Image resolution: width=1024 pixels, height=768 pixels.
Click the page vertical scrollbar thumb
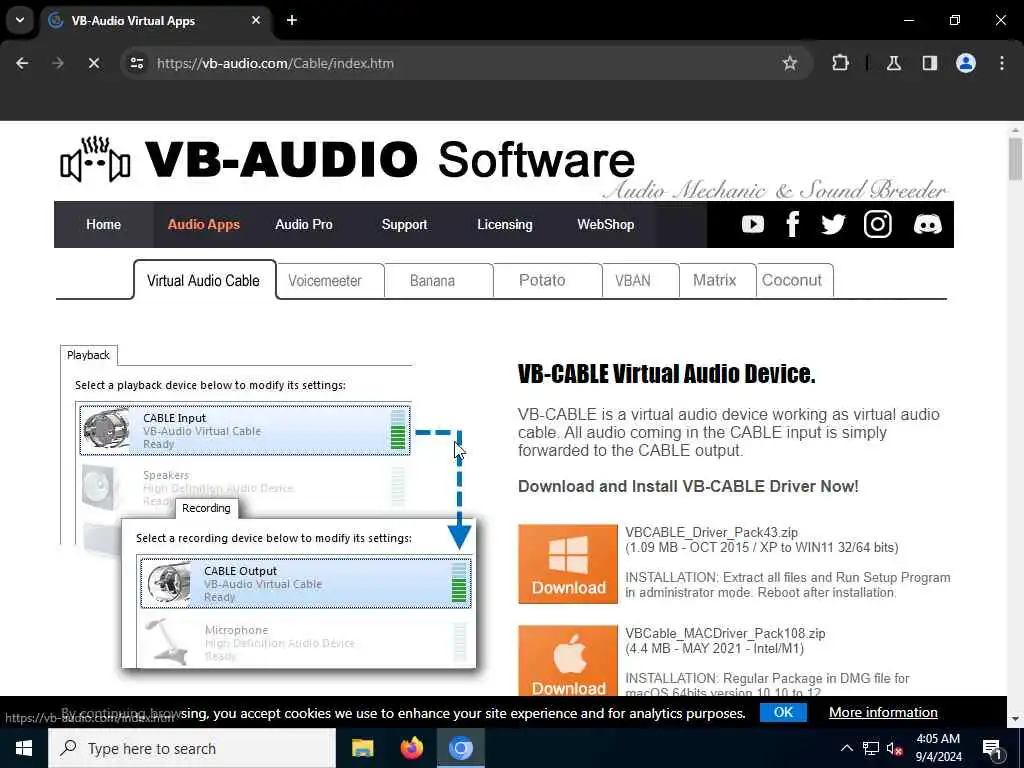tap(1015, 158)
